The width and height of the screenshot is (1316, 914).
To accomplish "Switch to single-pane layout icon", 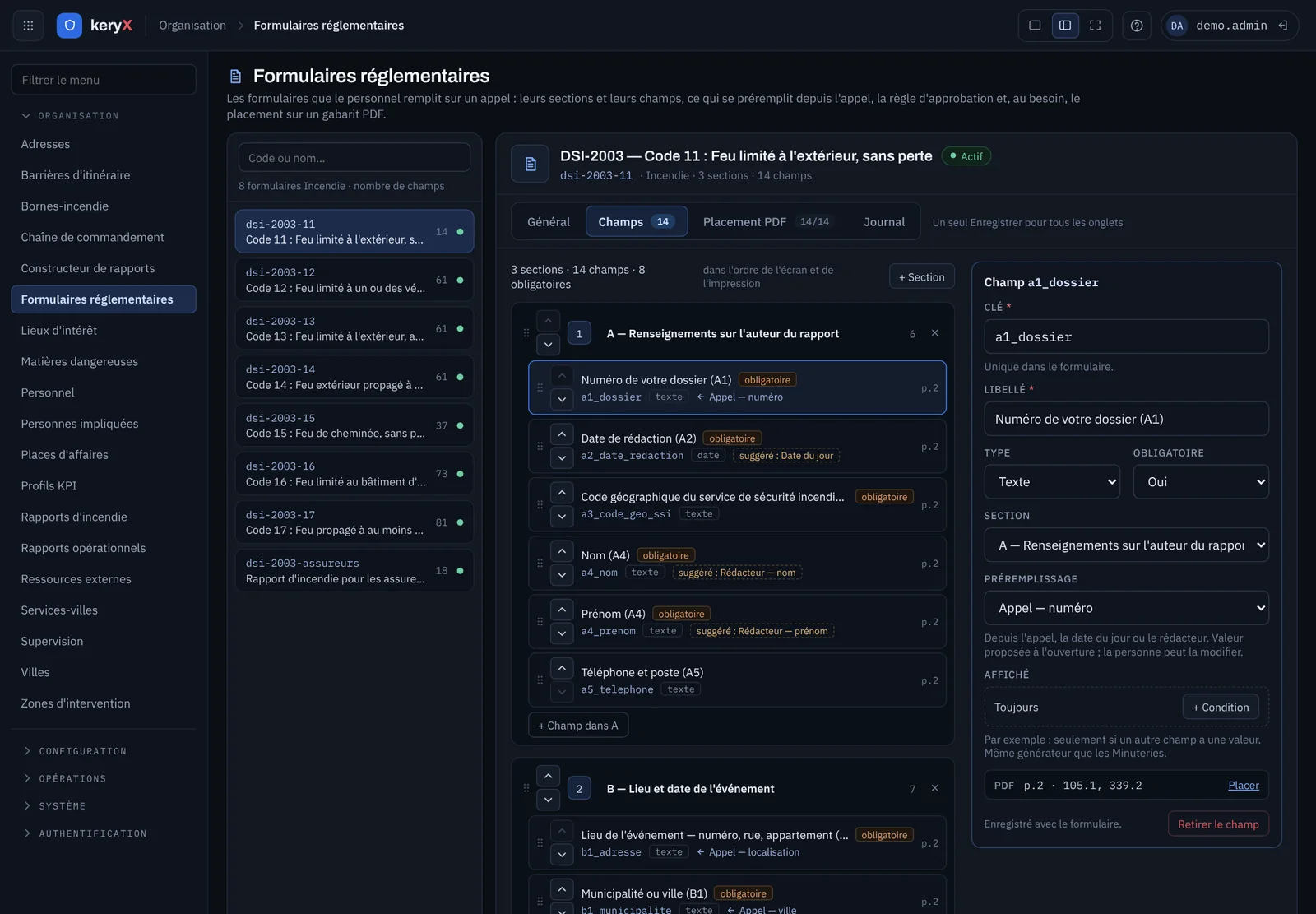I will coord(1035,26).
